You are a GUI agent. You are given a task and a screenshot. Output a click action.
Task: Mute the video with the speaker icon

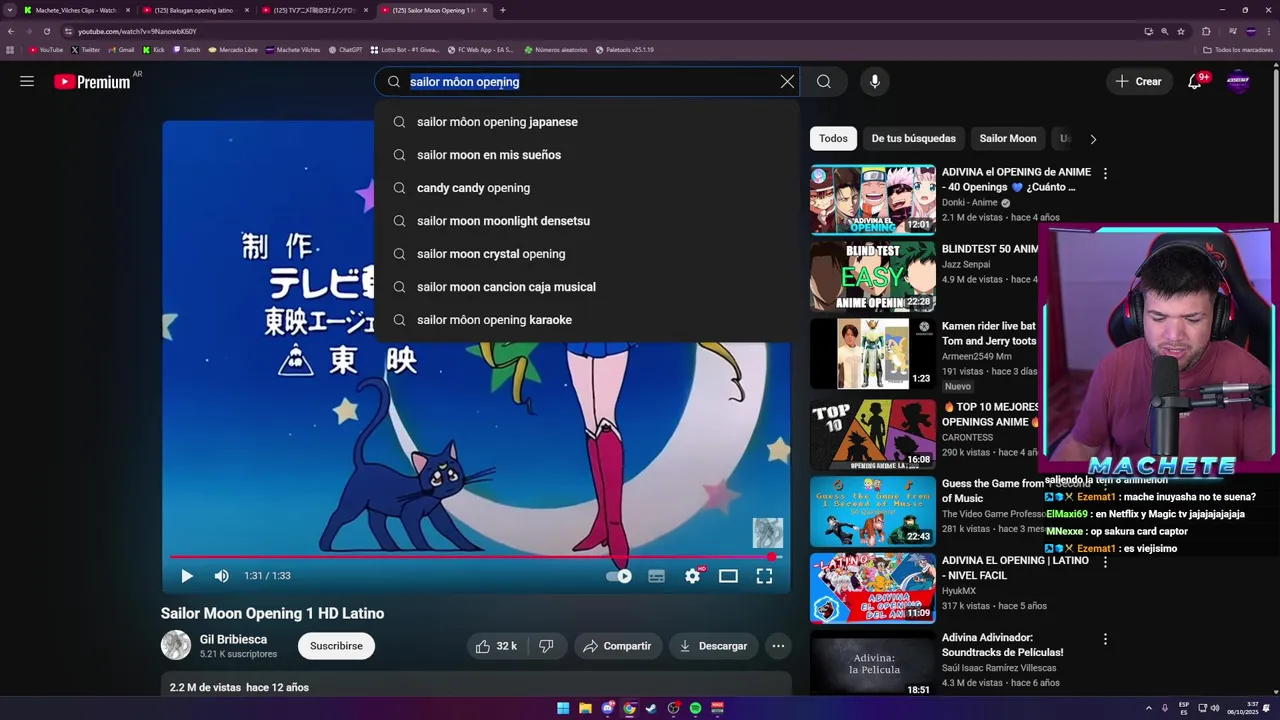(221, 576)
